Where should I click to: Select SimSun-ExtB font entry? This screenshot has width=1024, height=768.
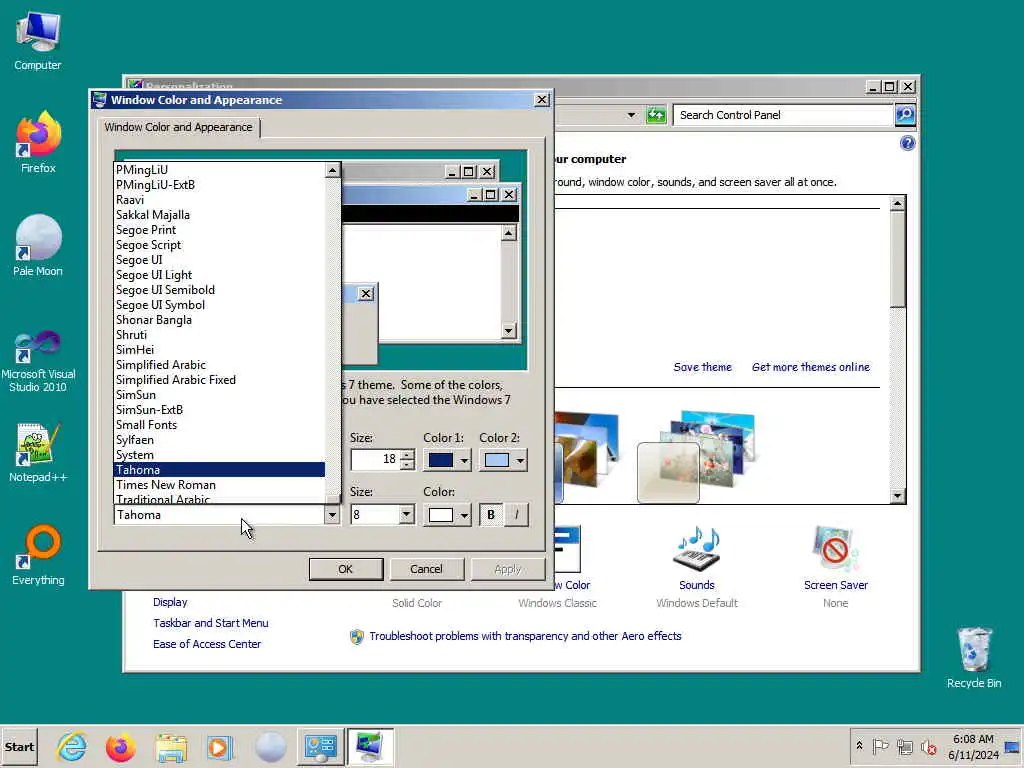click(219, 410)
